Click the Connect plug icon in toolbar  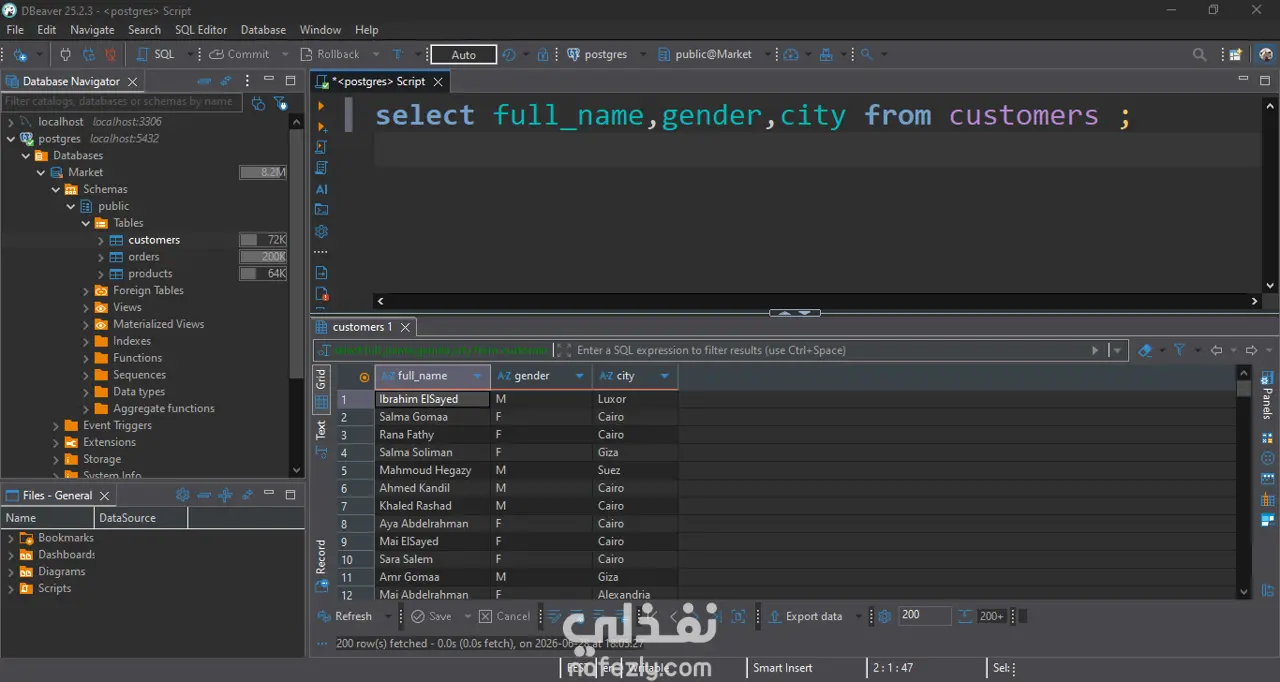click(x=66, y=55)
